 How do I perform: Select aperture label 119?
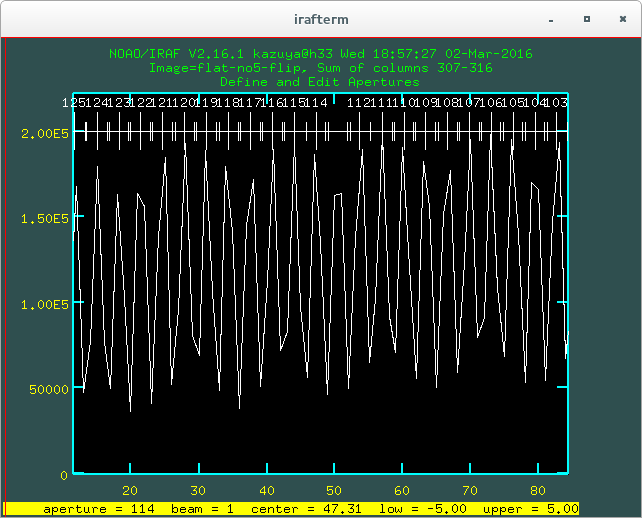pyautogui.click(x=206, y=102)
